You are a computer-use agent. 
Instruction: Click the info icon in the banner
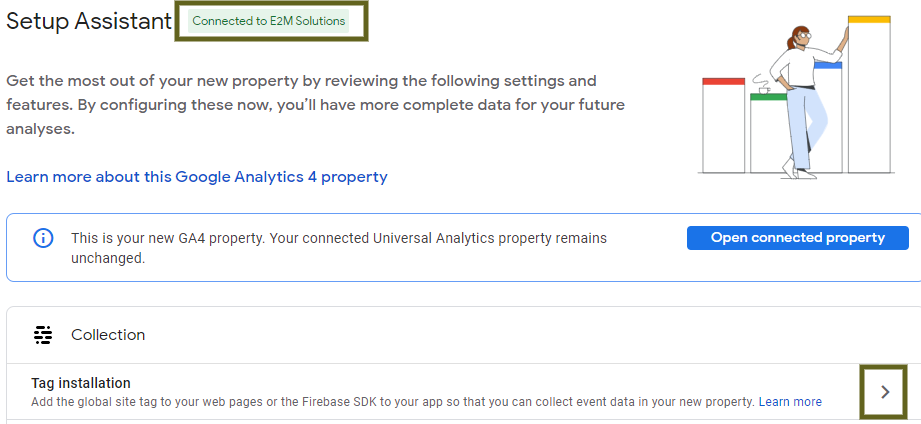(43, 238)
